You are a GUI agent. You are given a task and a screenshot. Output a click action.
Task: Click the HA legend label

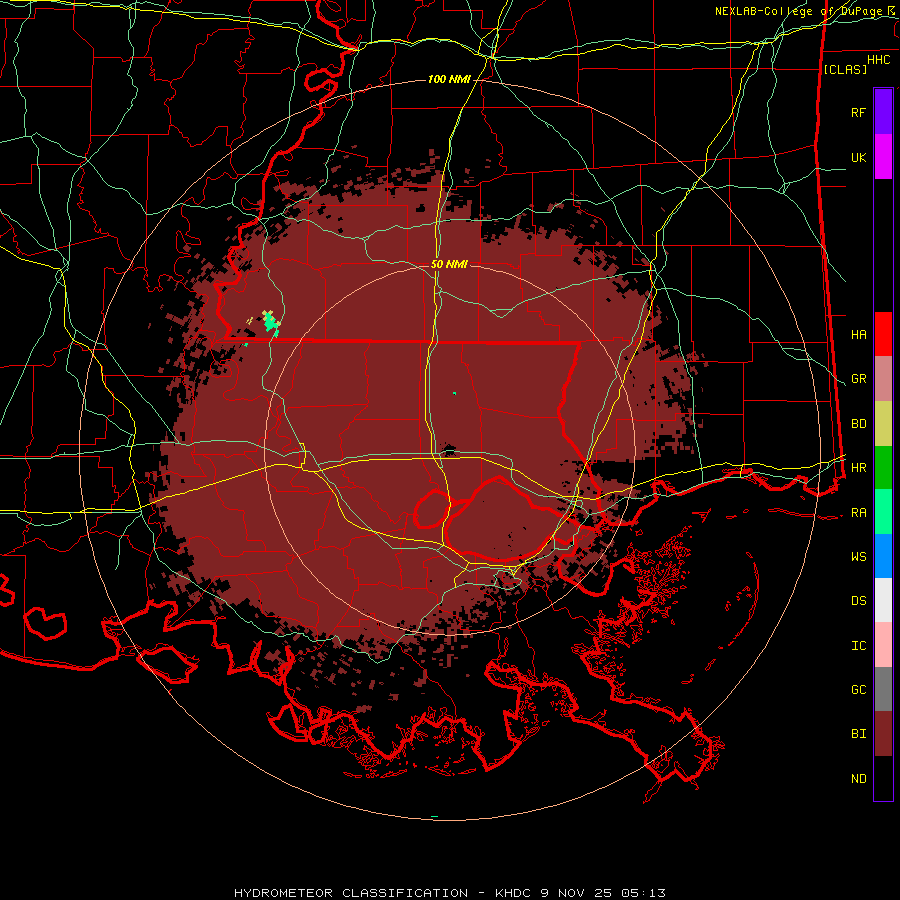[858, 334]
